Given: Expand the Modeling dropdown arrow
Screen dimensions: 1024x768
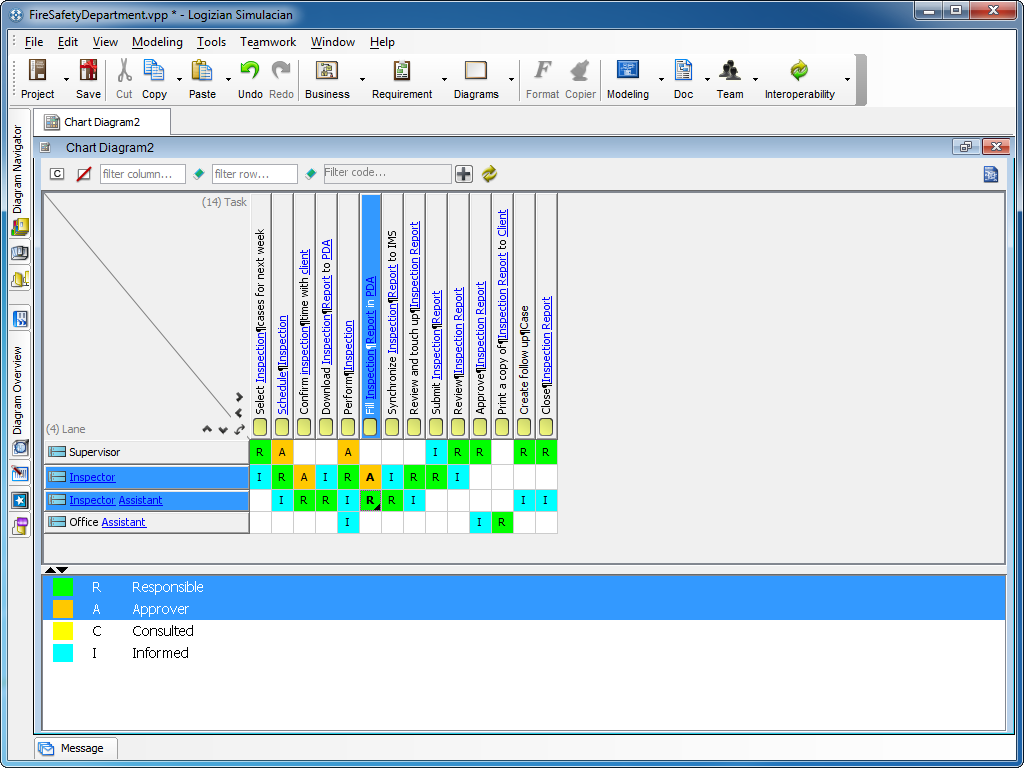Looking at the screenshot, I should [x=661, y=80].
